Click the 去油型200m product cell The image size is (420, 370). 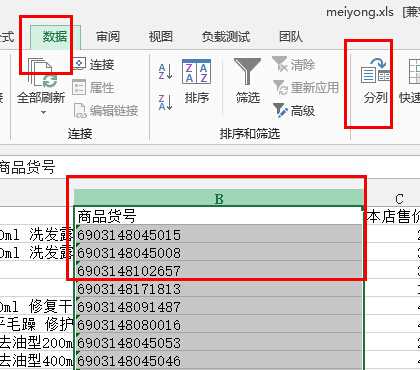click(37, 342)
